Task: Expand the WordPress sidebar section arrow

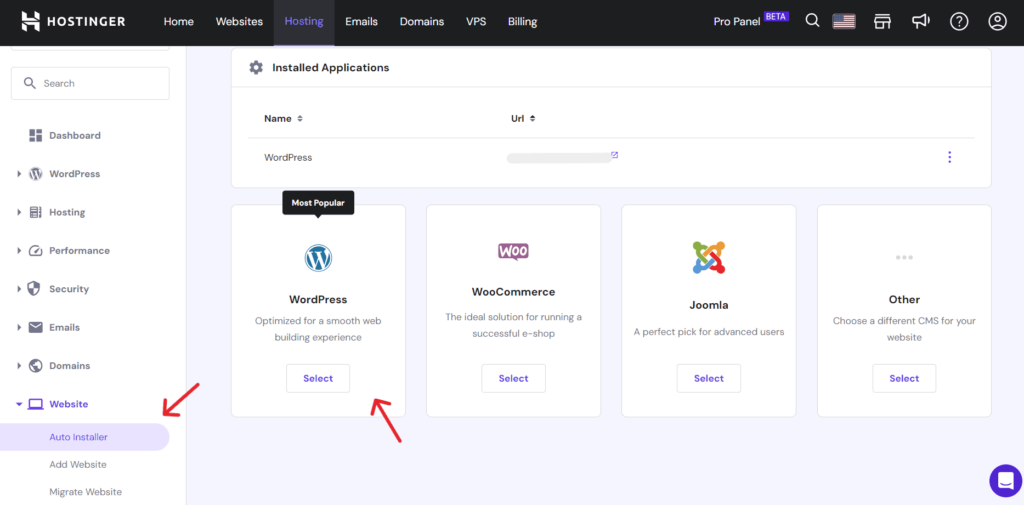Action: click(x=19, y=174)
